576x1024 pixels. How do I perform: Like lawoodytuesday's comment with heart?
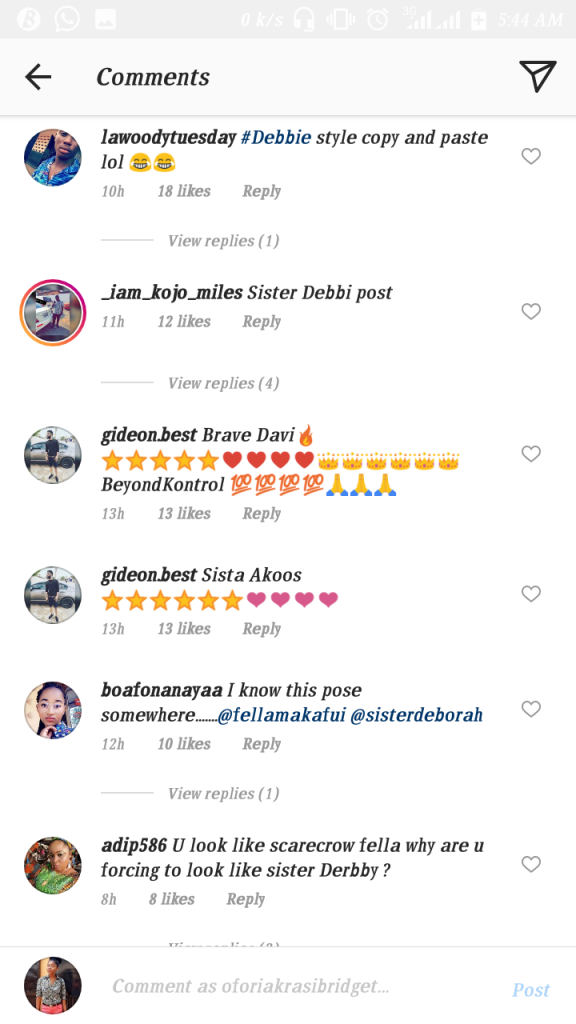tap(531, 156)
